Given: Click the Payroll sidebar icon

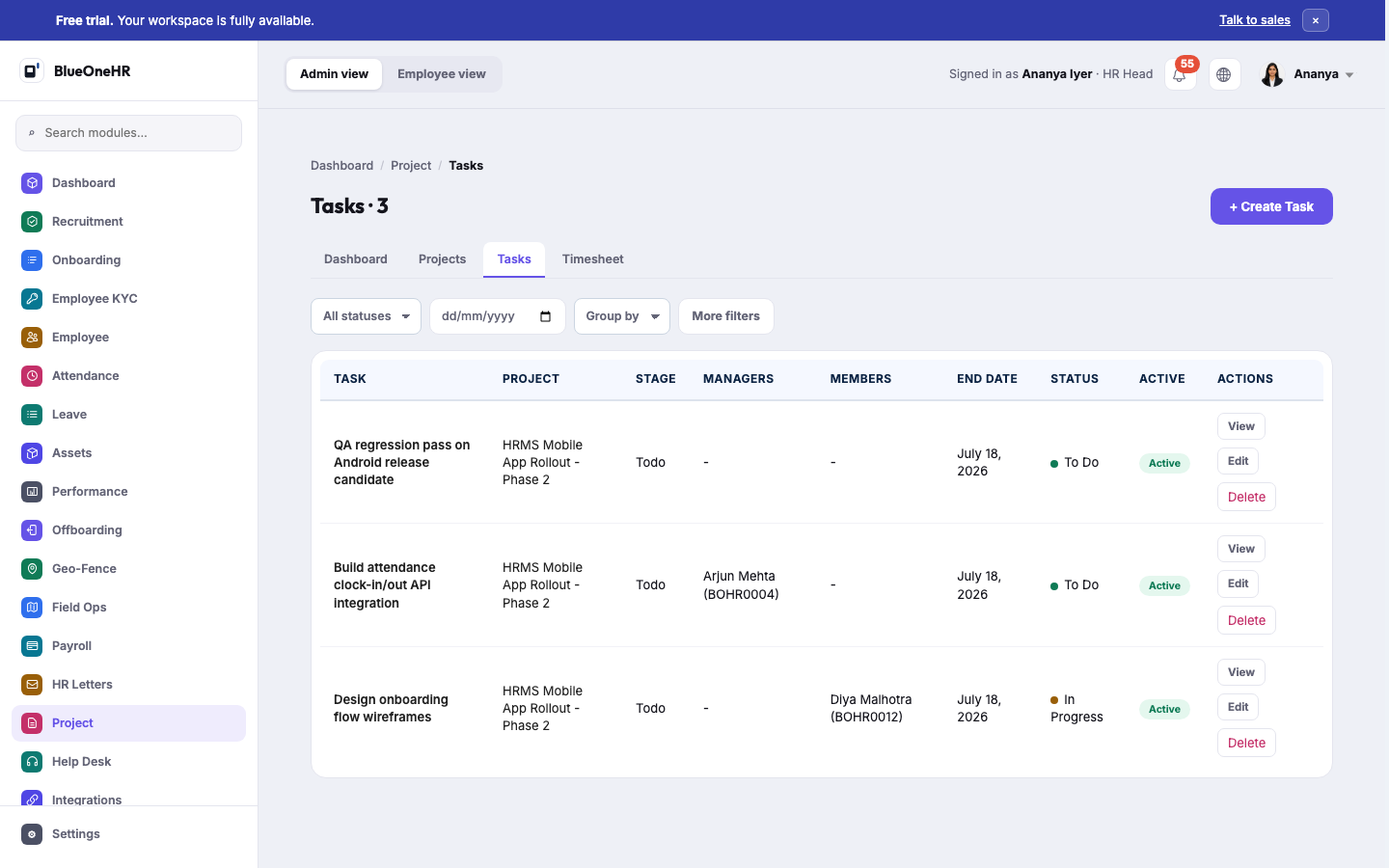Looking at the screenshot, I should [x=32, y=646].
